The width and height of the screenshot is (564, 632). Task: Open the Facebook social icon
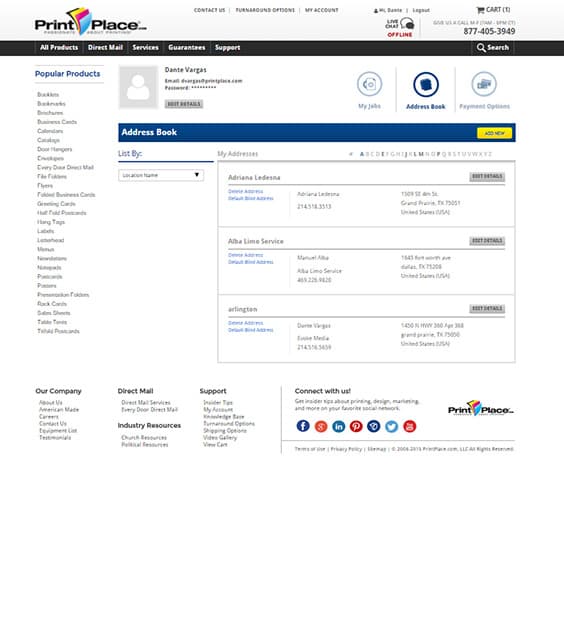pos(303,426)
